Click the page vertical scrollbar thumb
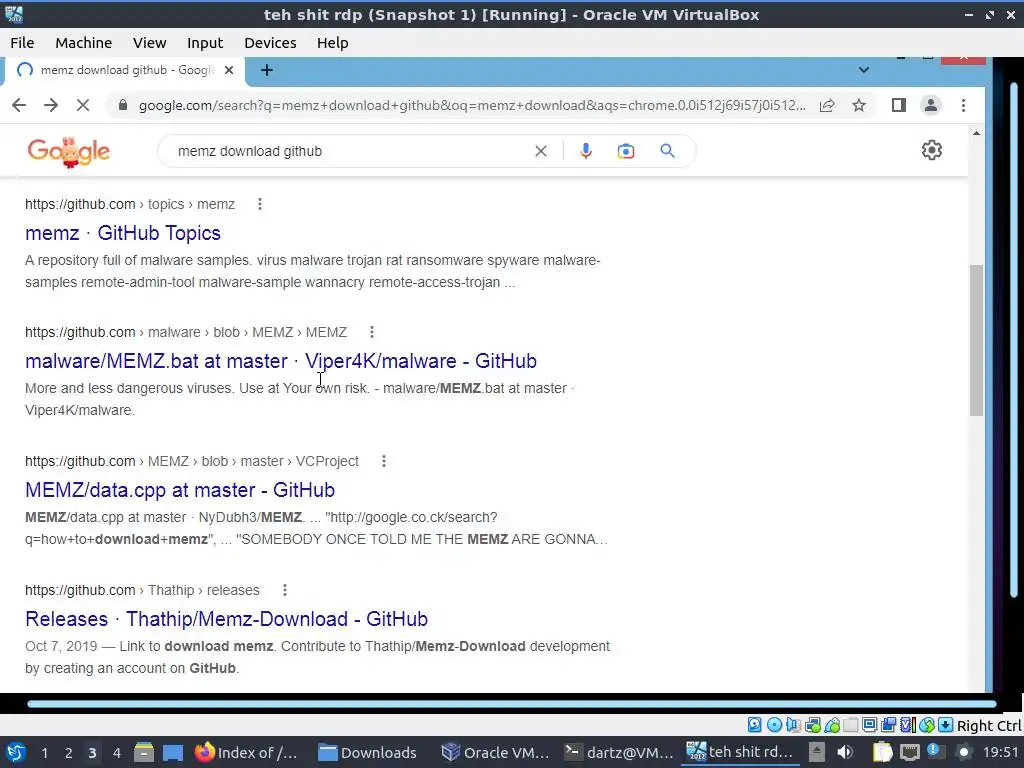1024x768 pixels. point(976,340)
